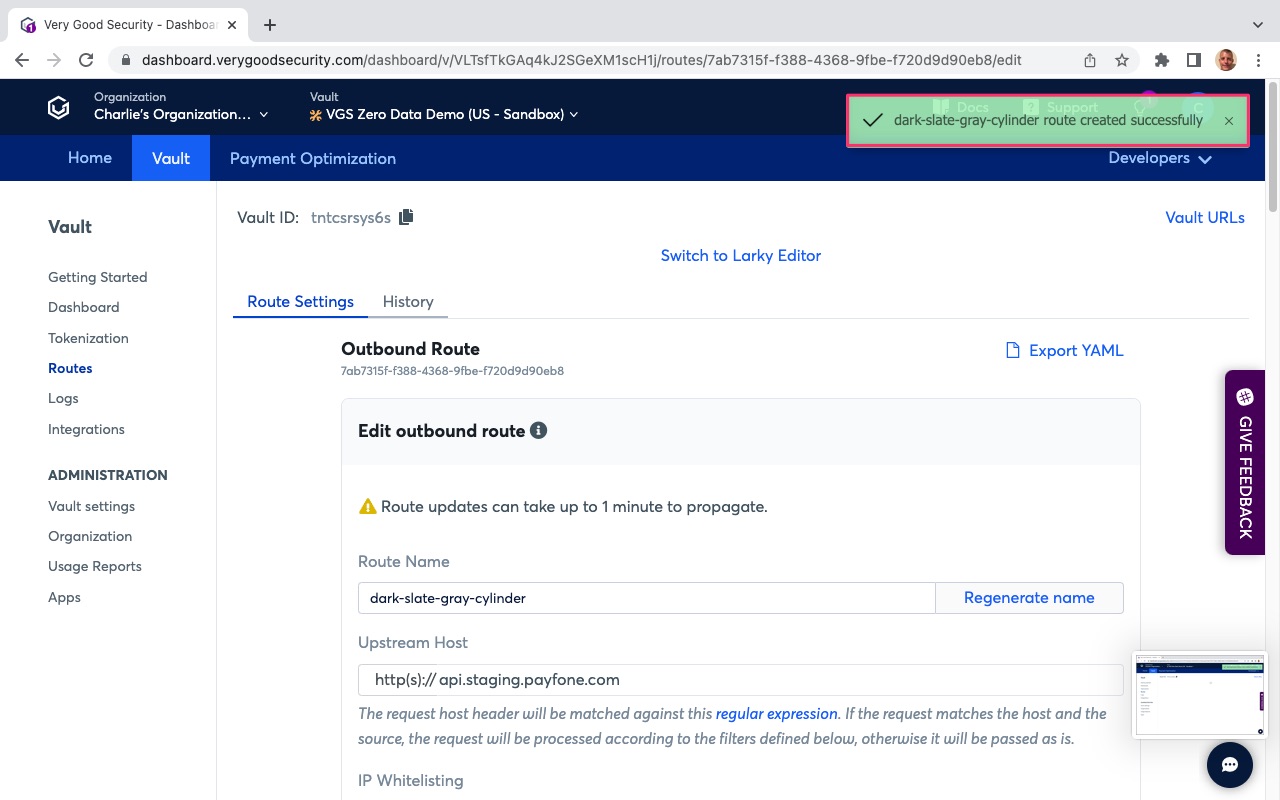This screenshot has height=800, width=1280.
Task: Bookmark this page with the star icon
Action: click(1122, 60)
